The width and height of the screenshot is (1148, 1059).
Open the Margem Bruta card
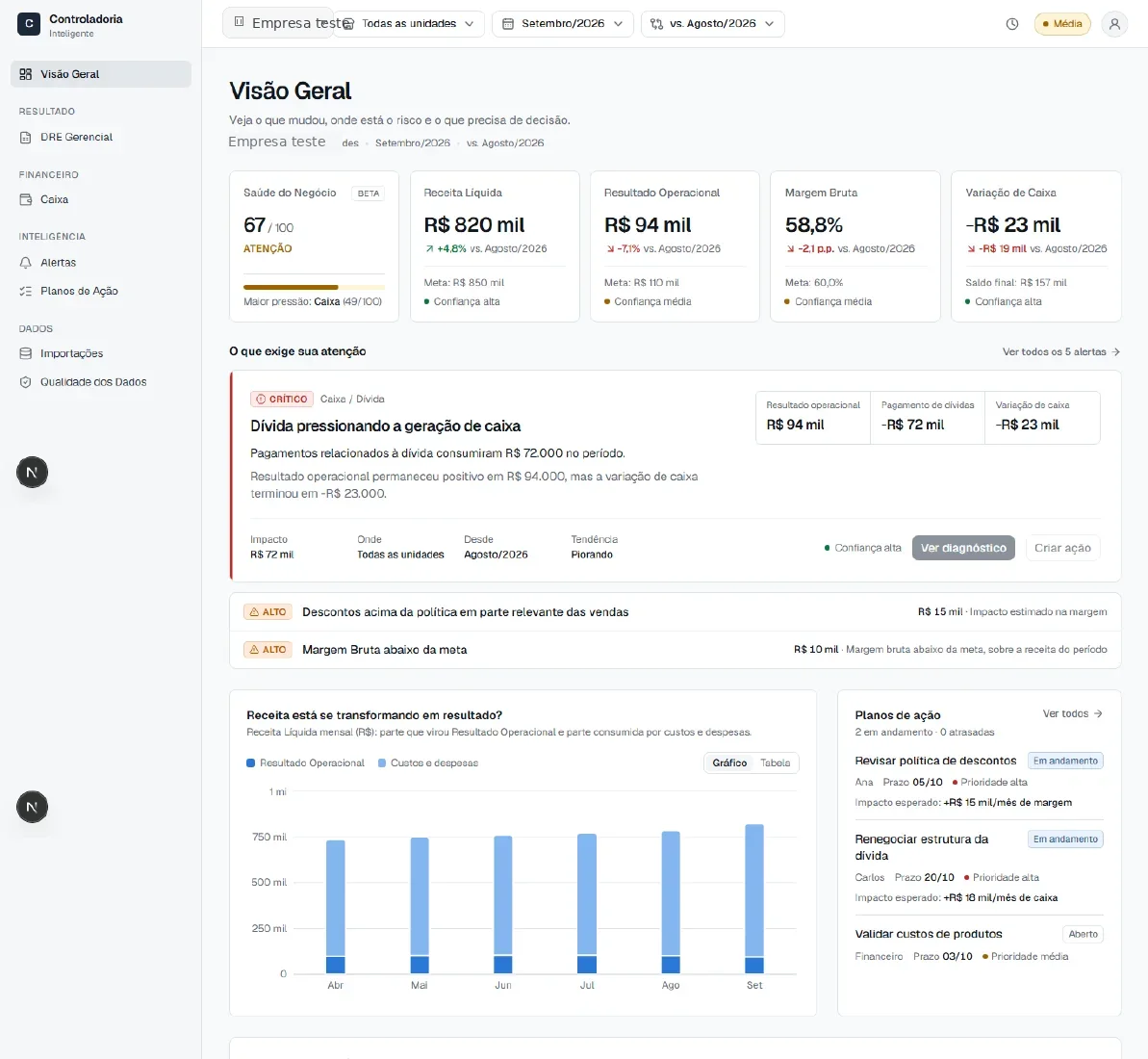(855, 246)
